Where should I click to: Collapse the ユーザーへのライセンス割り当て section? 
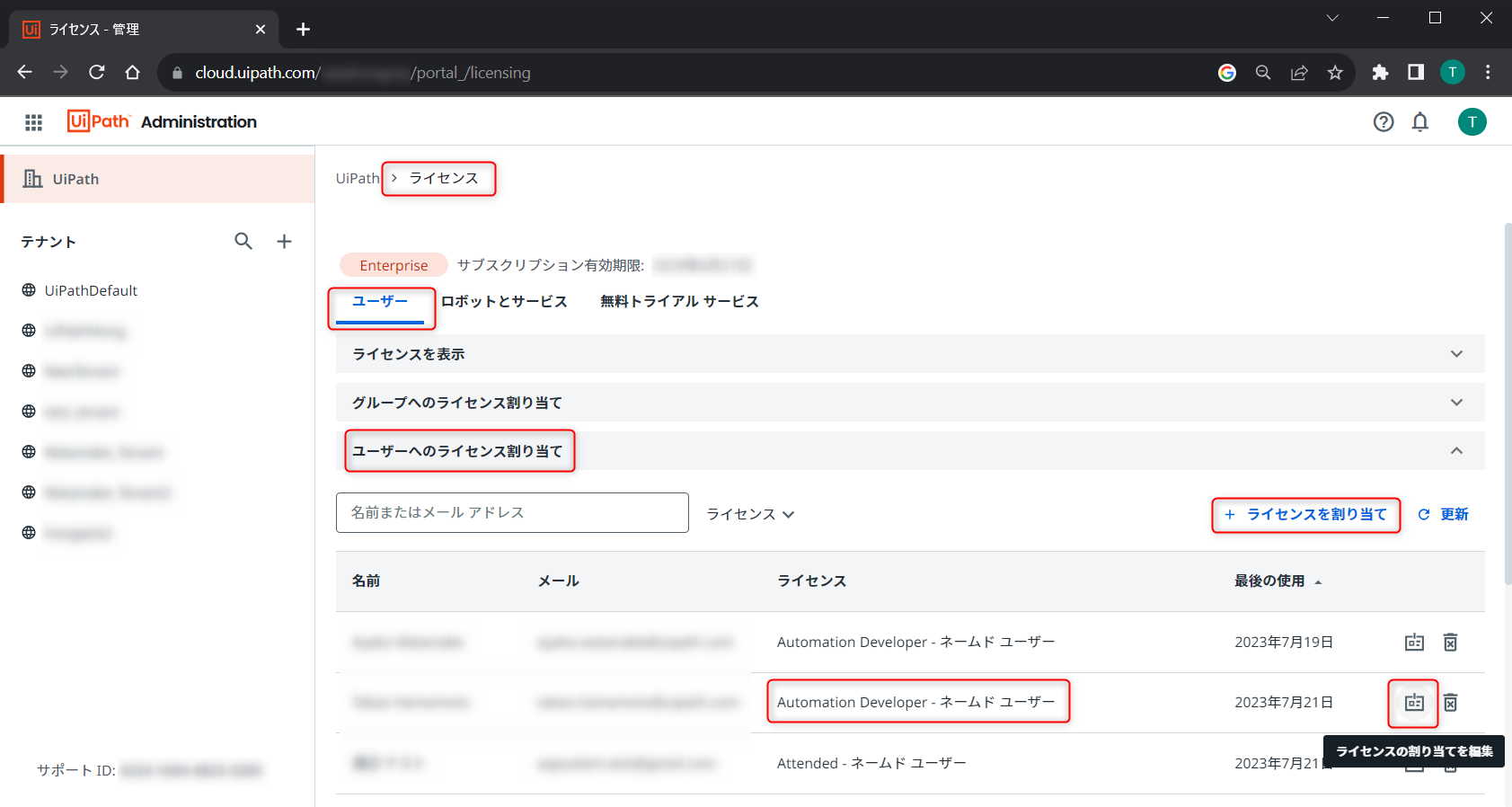coord(910,451)
